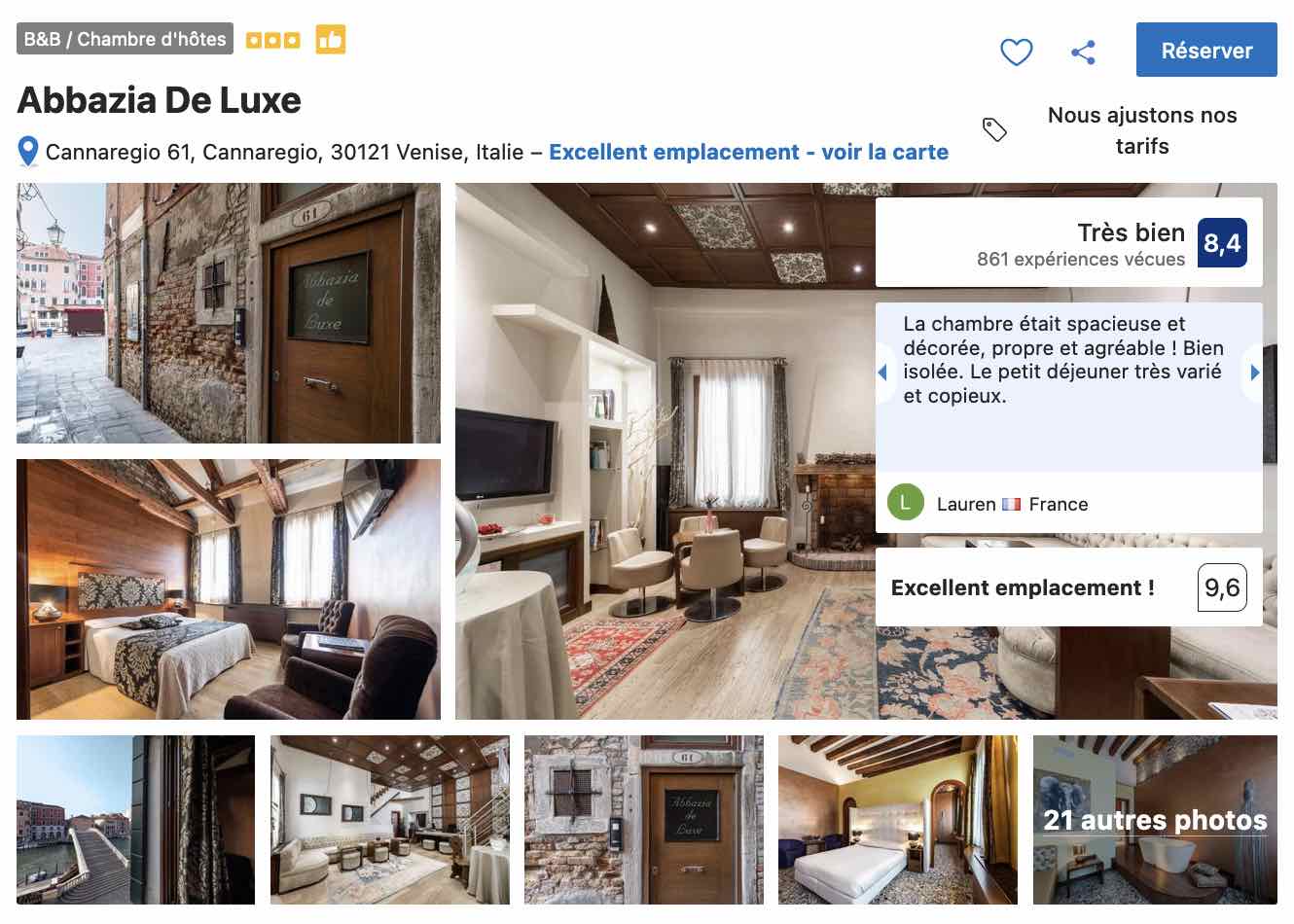This screenshot has width=1294, height=924.
Task: Open the 21 autres photos thumbnail
Action: 1155,820
